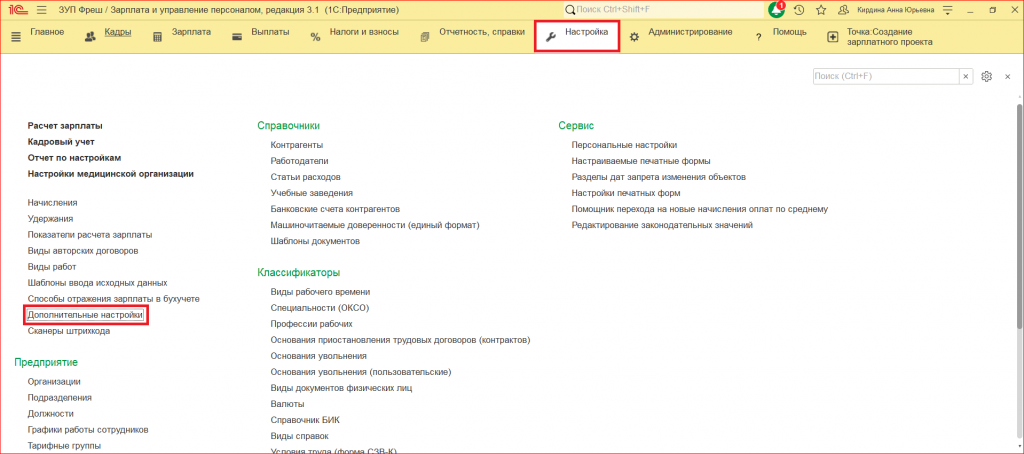Open Машиночитаемые доверенности (единый формат)
This screenshot has width=1024, height=454.
(375, 225)
